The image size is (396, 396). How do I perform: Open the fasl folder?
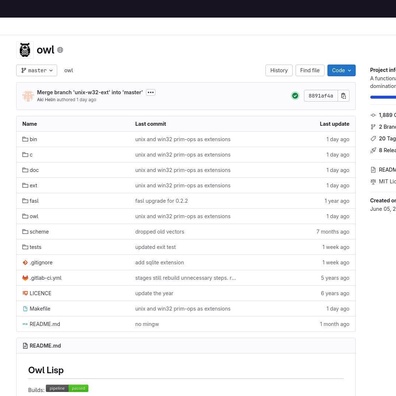click(x=34, y=201)
